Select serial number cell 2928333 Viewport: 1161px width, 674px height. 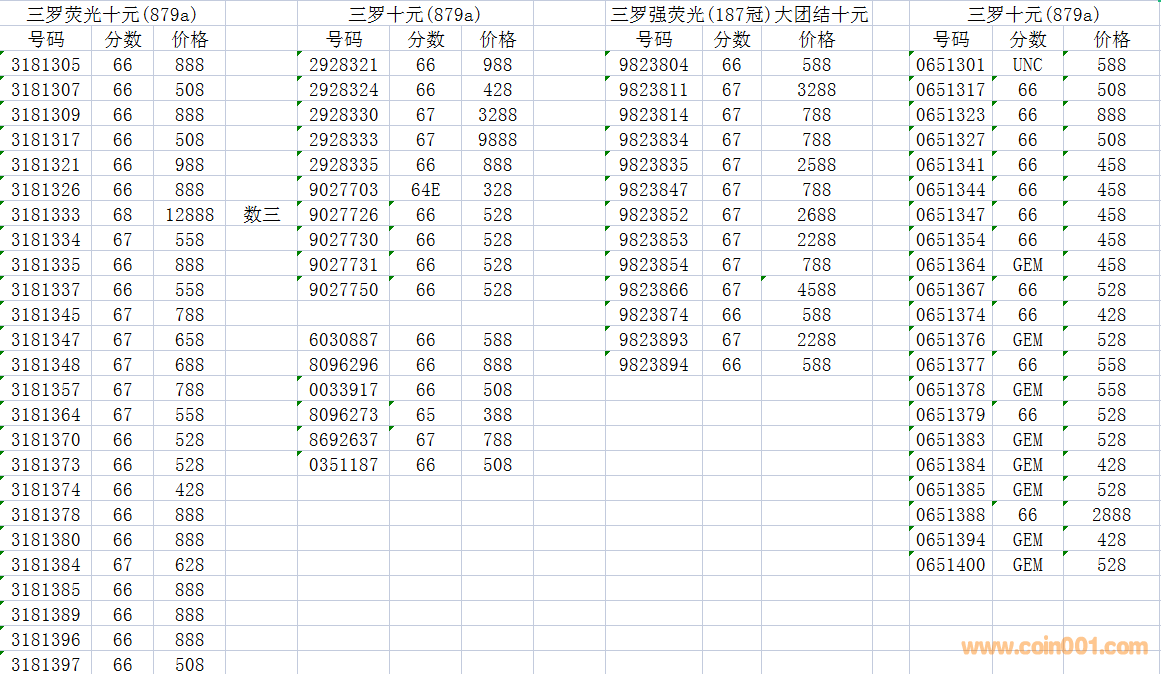point(344,140)
